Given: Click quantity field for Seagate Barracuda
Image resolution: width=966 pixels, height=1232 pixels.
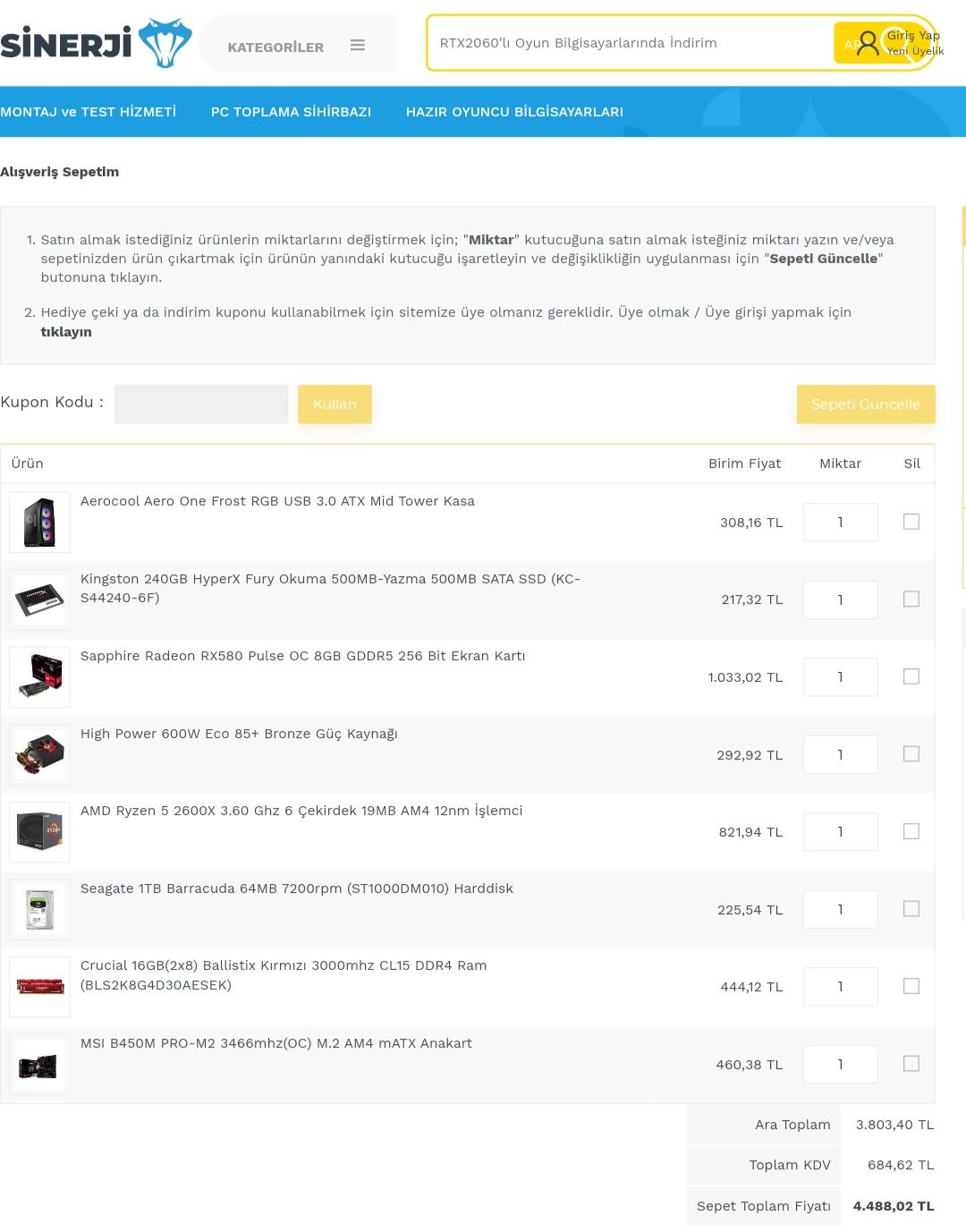Looking at the screenshot, I should click(841, 910).
